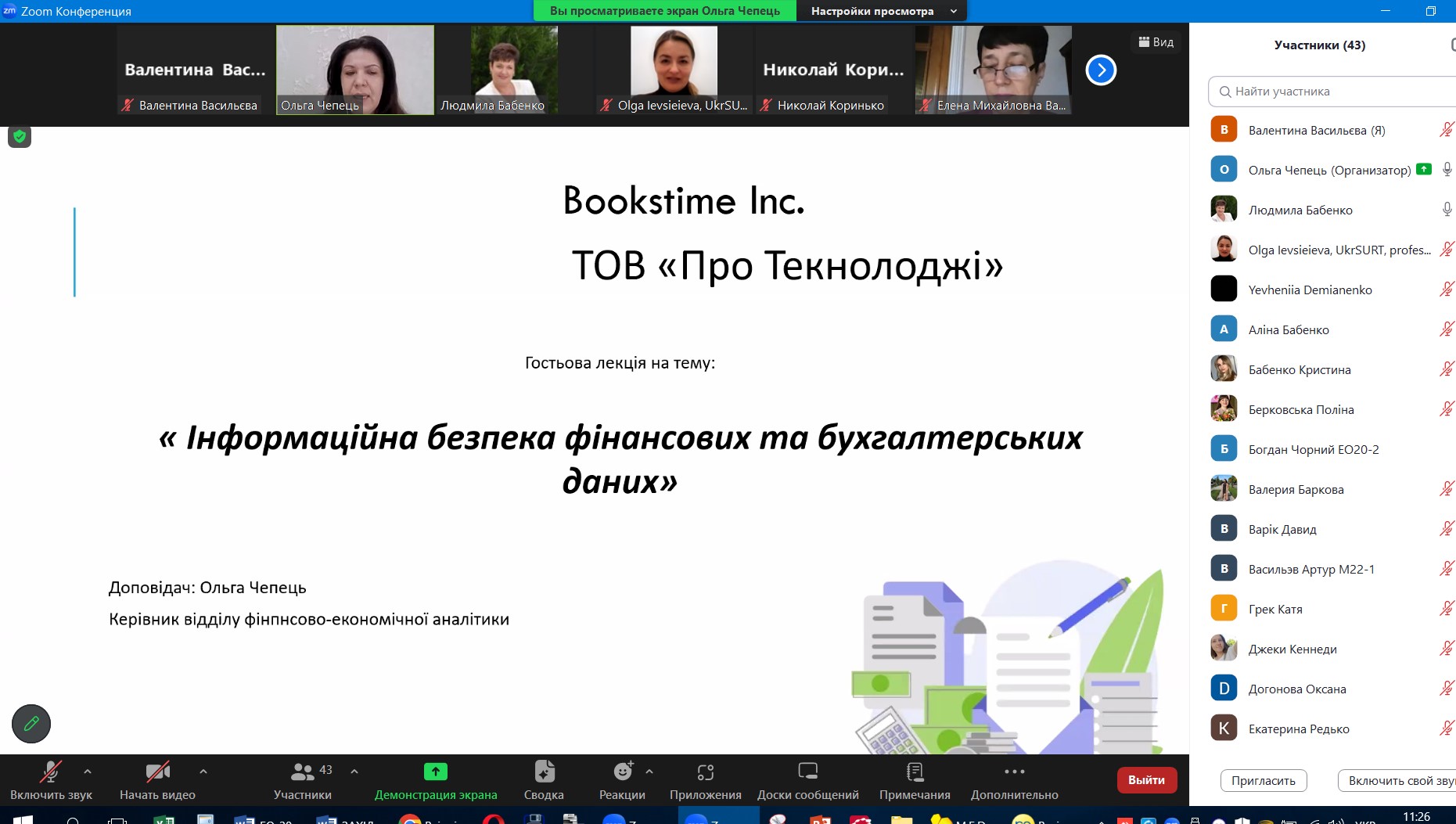Click the green screen-viewing banner for Ольга Чепець
The image size is (1456, 824).
665,11
